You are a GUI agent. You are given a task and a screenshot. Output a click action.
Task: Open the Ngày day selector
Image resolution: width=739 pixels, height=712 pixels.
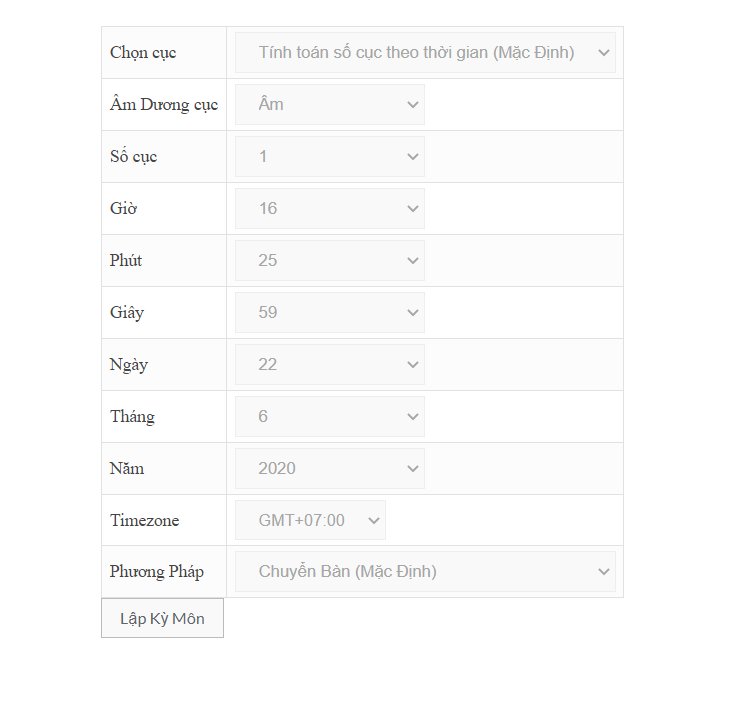[x=329, y=364]
